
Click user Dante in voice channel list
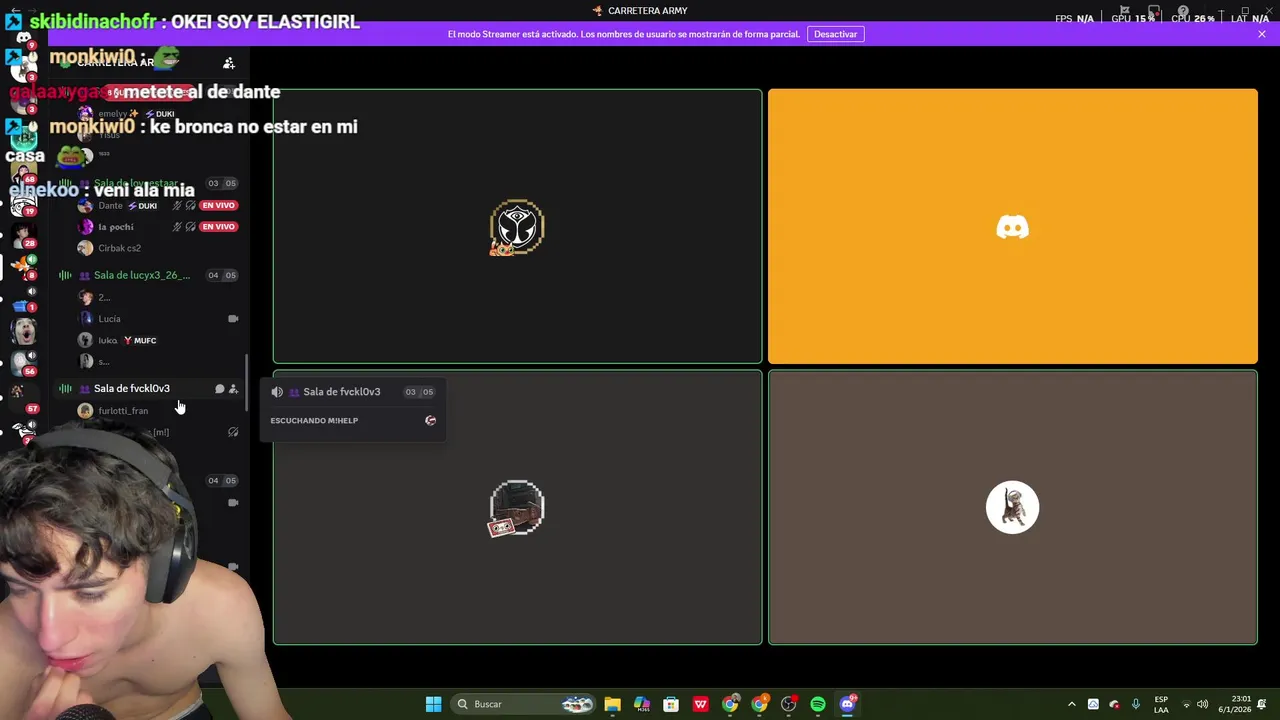pyautogui.click(x=110, y=205)
